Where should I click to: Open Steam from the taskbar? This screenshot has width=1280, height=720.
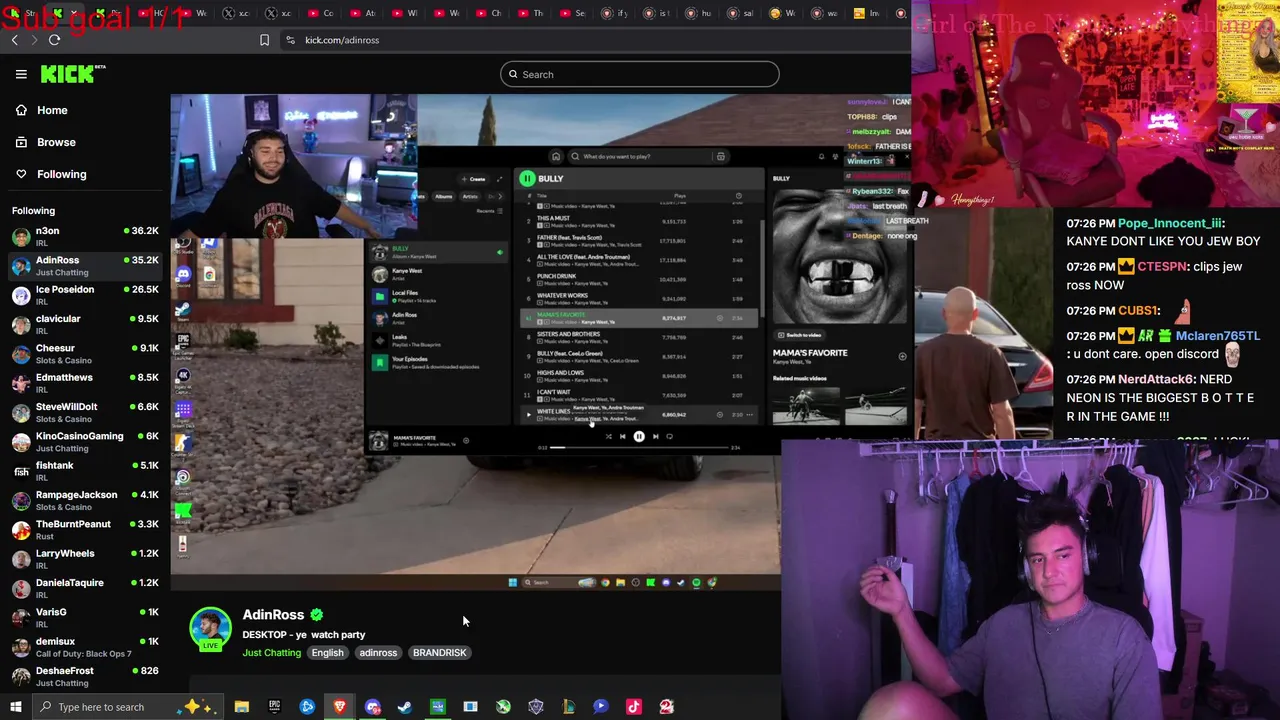(x=405, y=707)
